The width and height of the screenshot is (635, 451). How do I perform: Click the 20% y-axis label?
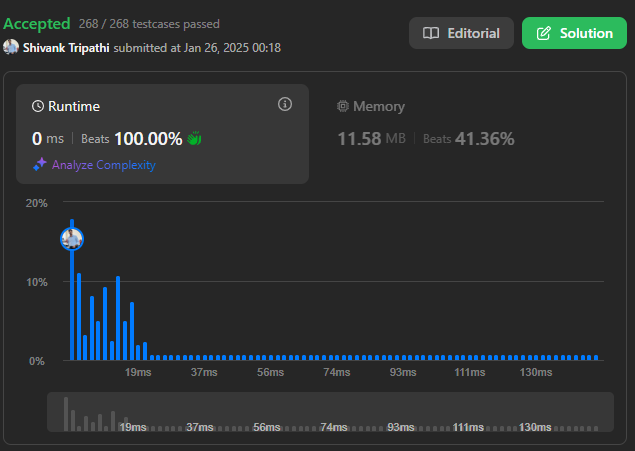(x=37, y=203)
